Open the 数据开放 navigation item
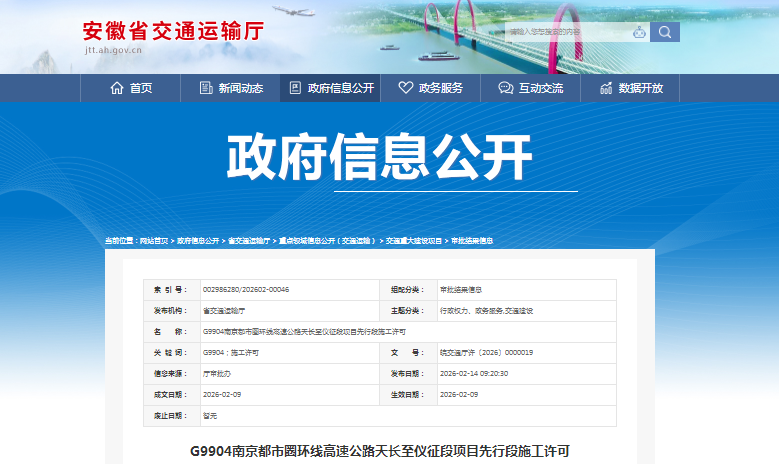Image resolution: width=779 pixels, height=464 pixels. point(641,88)
